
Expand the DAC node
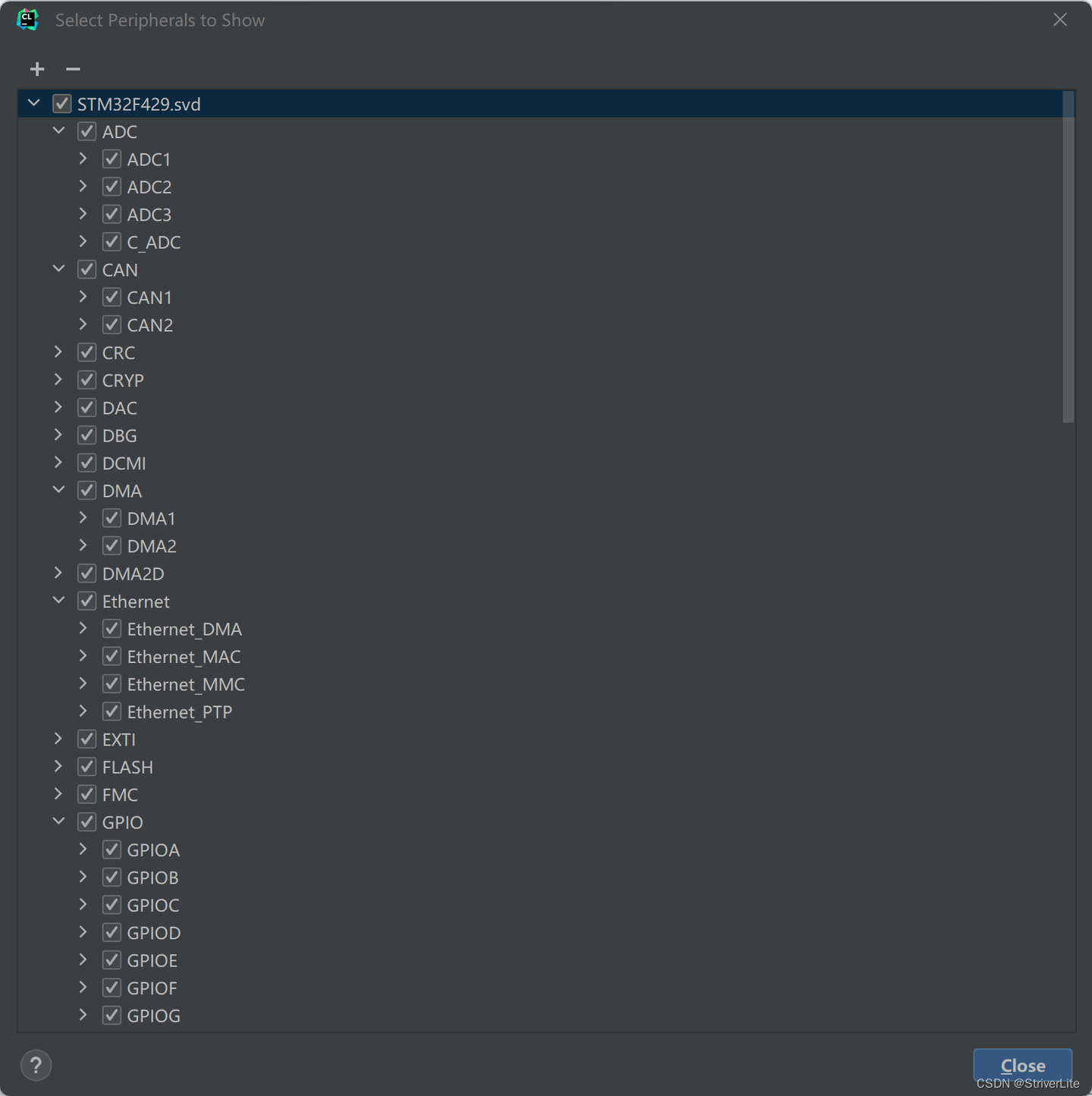click(x=58, y=407)
